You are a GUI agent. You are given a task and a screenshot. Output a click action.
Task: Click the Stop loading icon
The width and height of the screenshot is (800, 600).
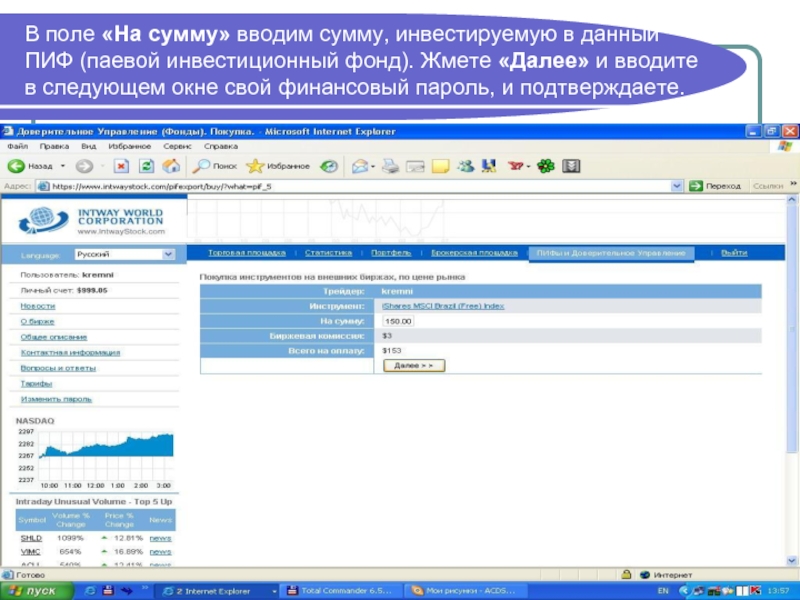pos(121,166)
